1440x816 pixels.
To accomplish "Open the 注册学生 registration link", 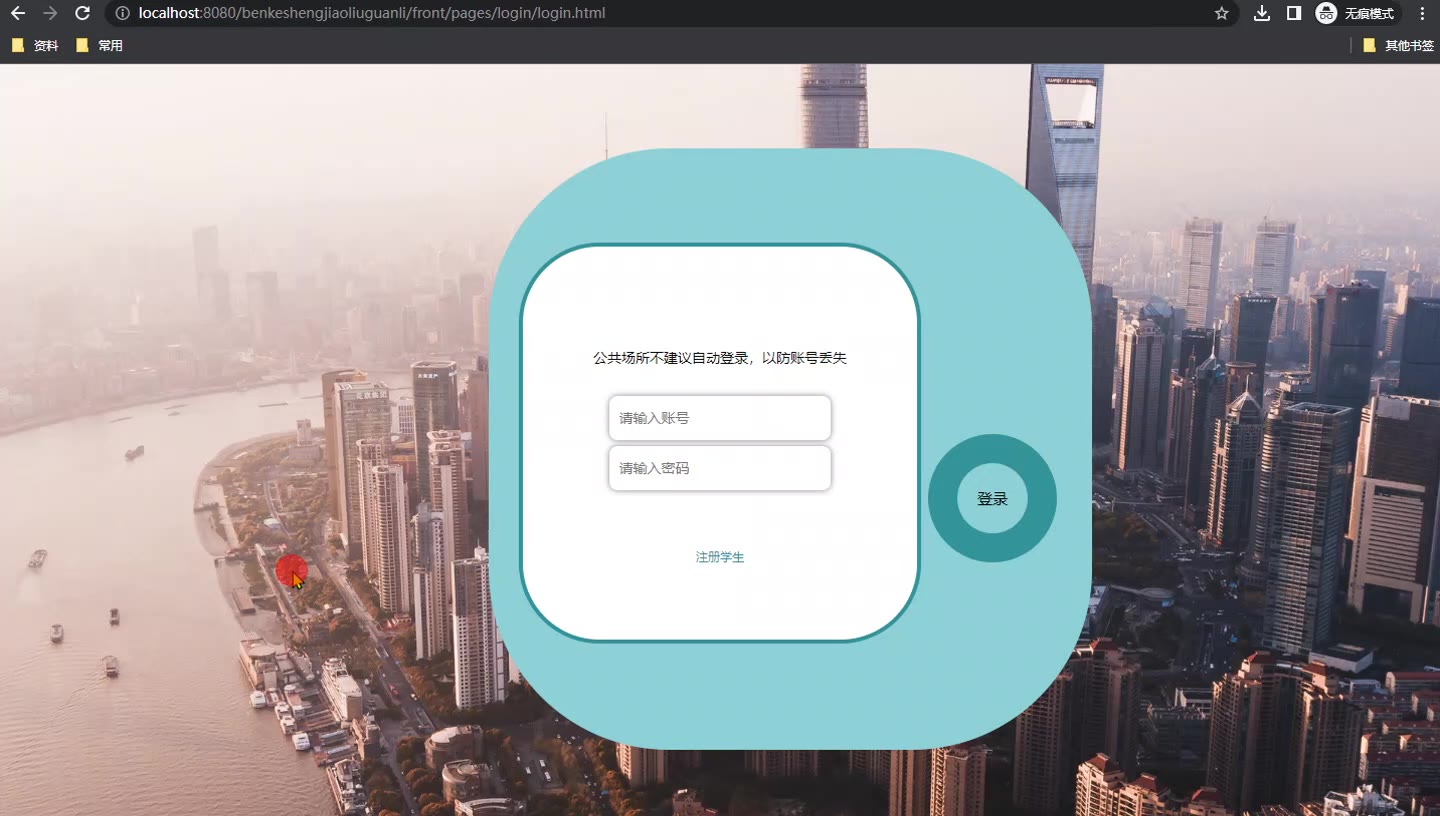I will point(720,557).
